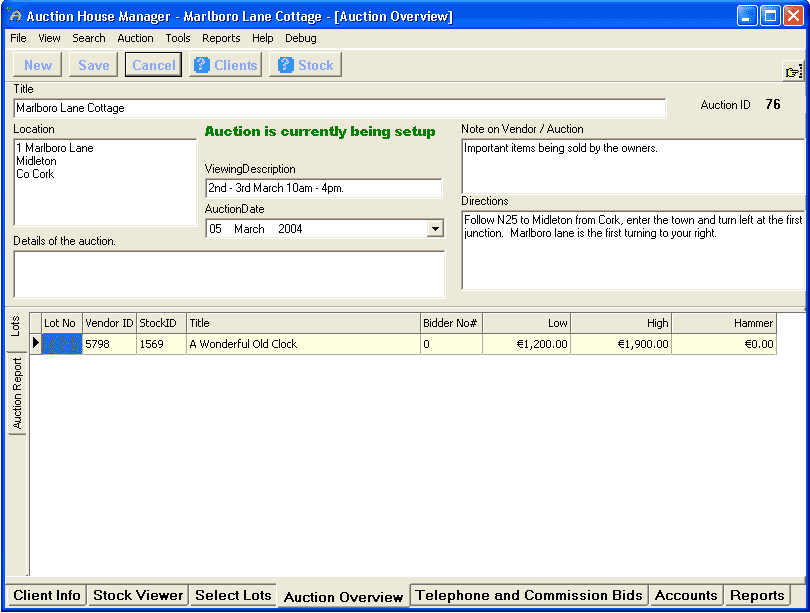The image size is (810, 613).
Task: Click the Bidder No# column header
Action: 451,323
